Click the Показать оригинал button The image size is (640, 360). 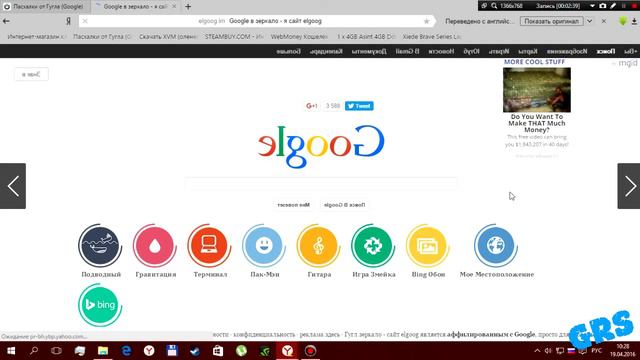tap(551, 21)
